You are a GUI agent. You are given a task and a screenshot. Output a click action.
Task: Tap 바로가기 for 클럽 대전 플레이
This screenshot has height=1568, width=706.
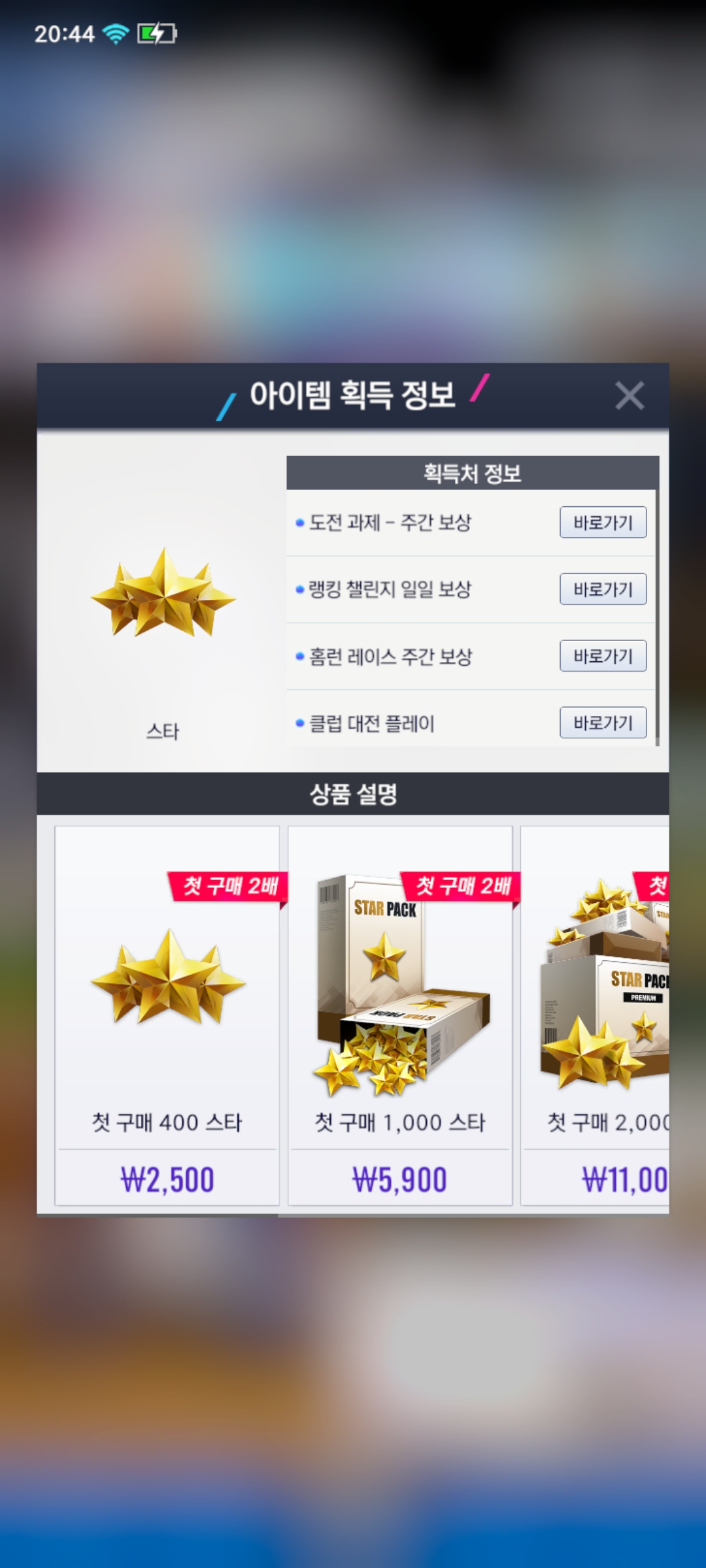[x=603, y=723]
